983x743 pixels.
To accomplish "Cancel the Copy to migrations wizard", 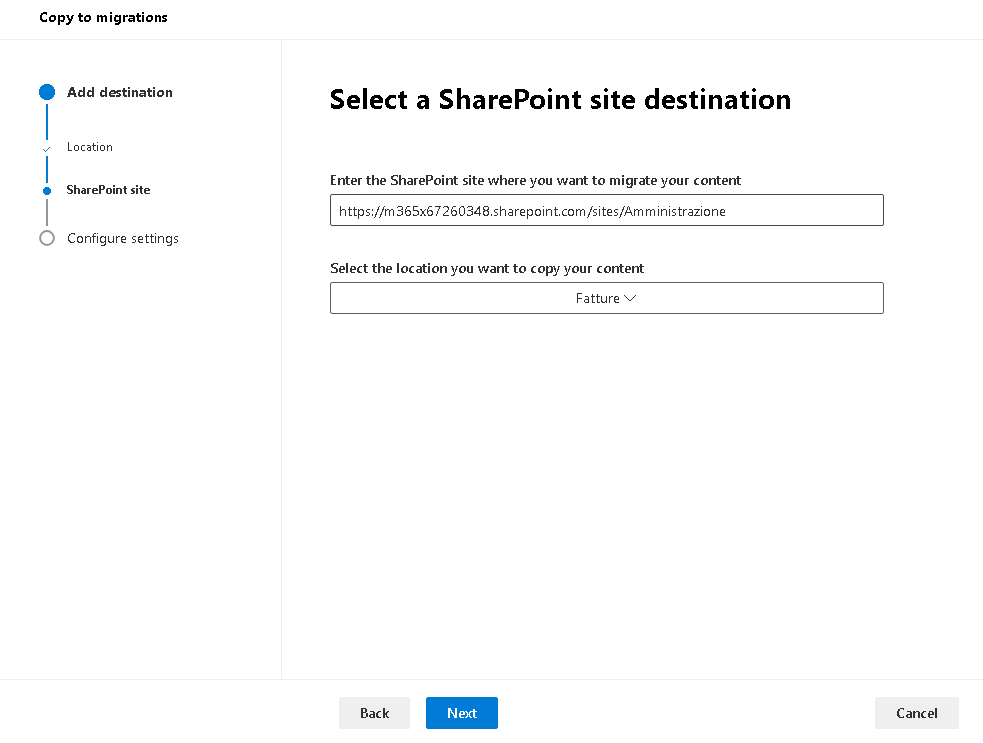I will 917,713.
